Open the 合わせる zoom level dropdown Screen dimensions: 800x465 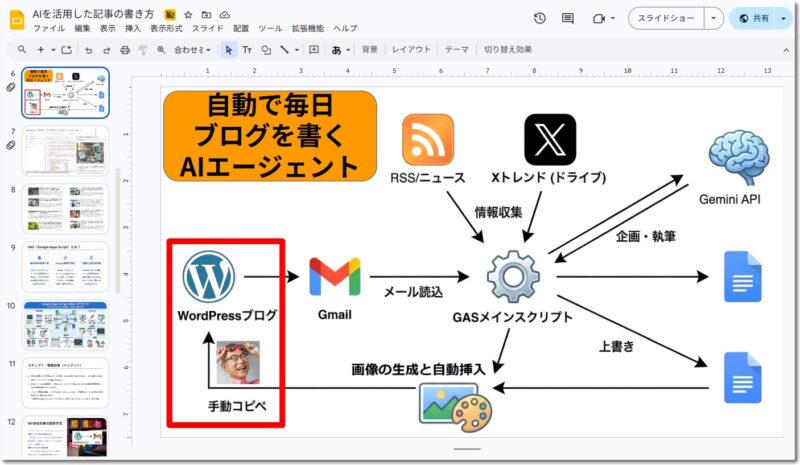[x=192, y=50]
